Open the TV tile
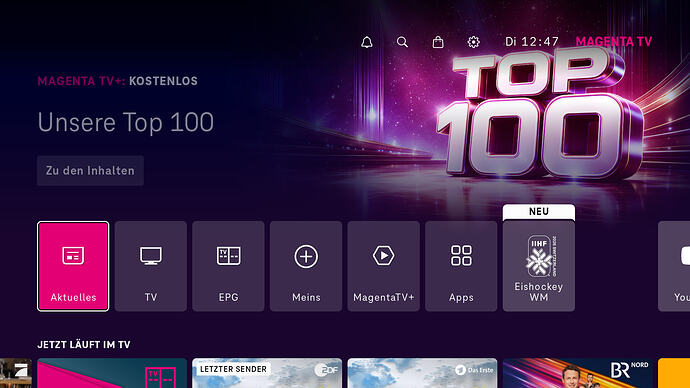Image resolution: width=690 pixels, height=388 pixels. point(151,266)
